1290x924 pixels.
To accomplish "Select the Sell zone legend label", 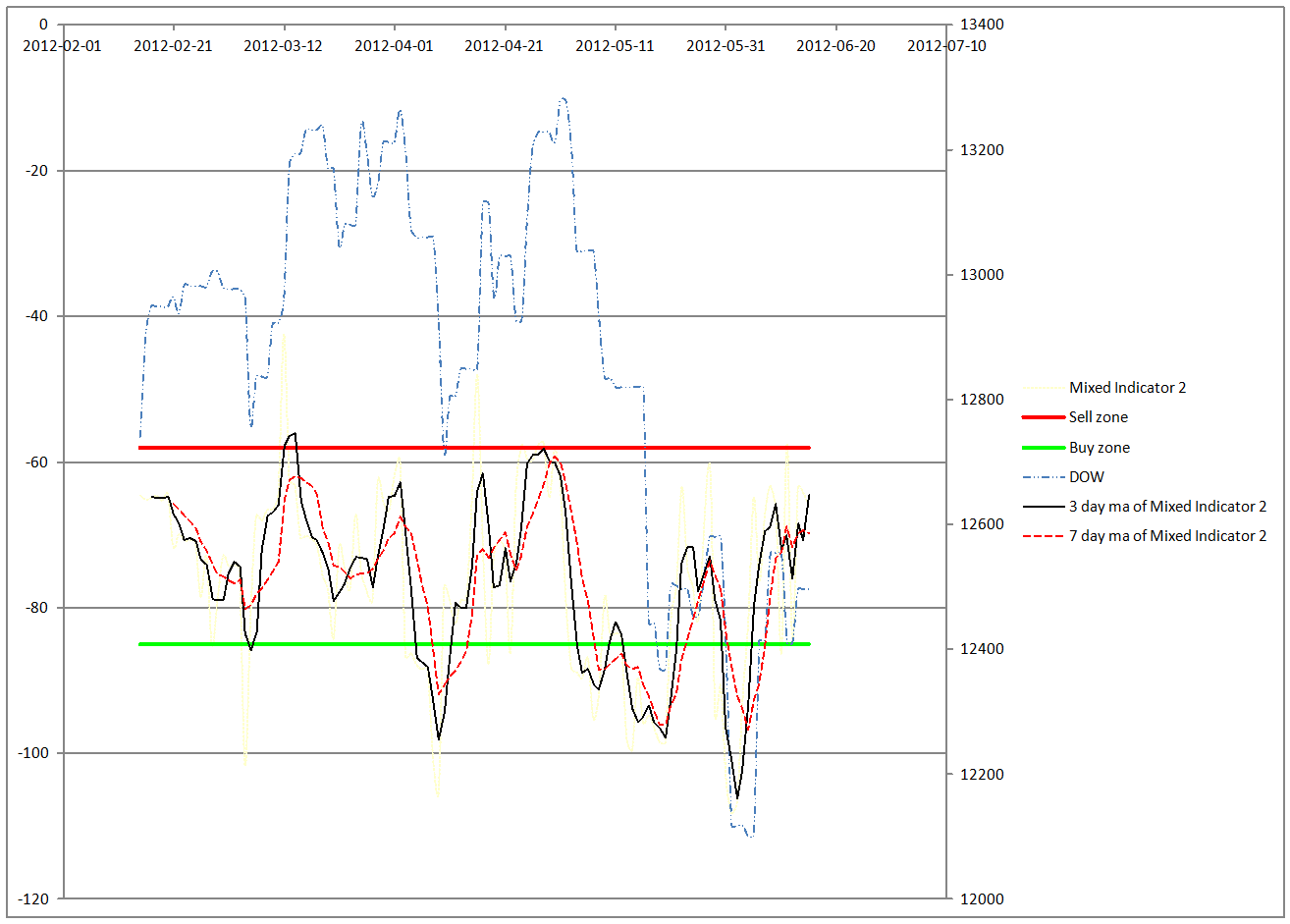I will (x=1098, y=417).
